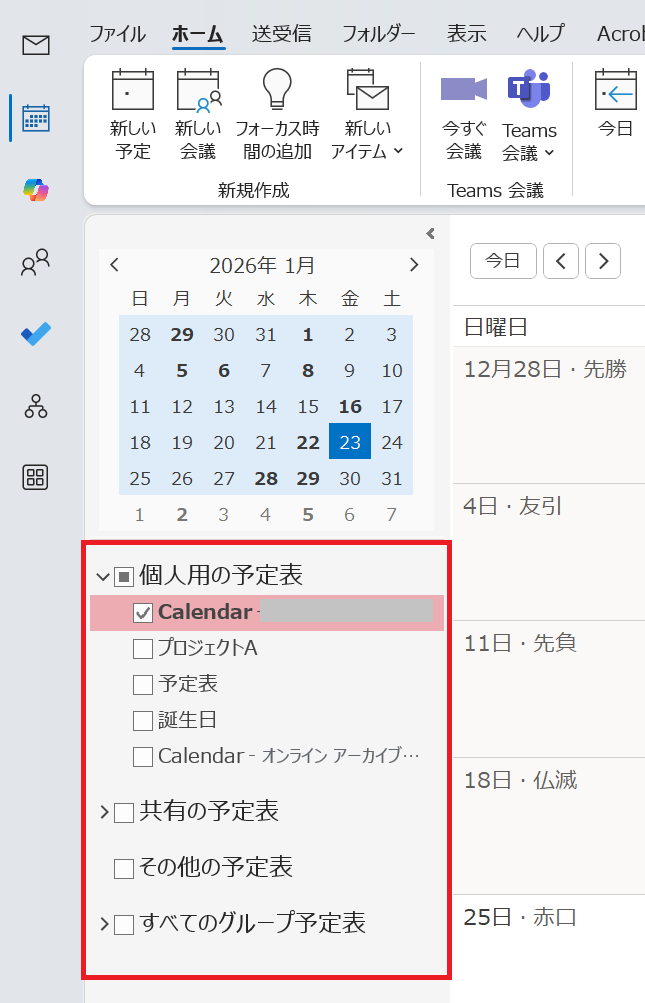This screenshot has height=1003, width=645.
Task: Toggle the 個人用の予定表 group checkbox
Action: [x=123, y=578]
